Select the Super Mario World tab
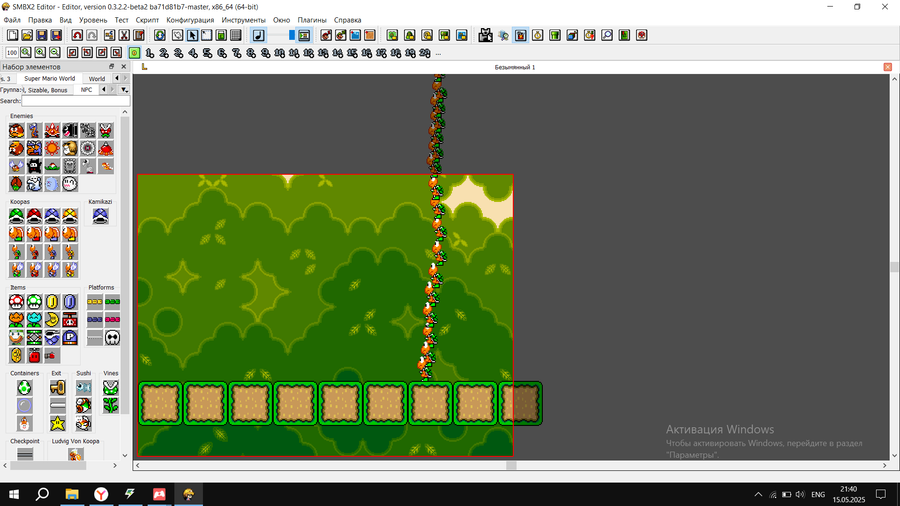The image size is (900, 506). click(x=49, y=79)
